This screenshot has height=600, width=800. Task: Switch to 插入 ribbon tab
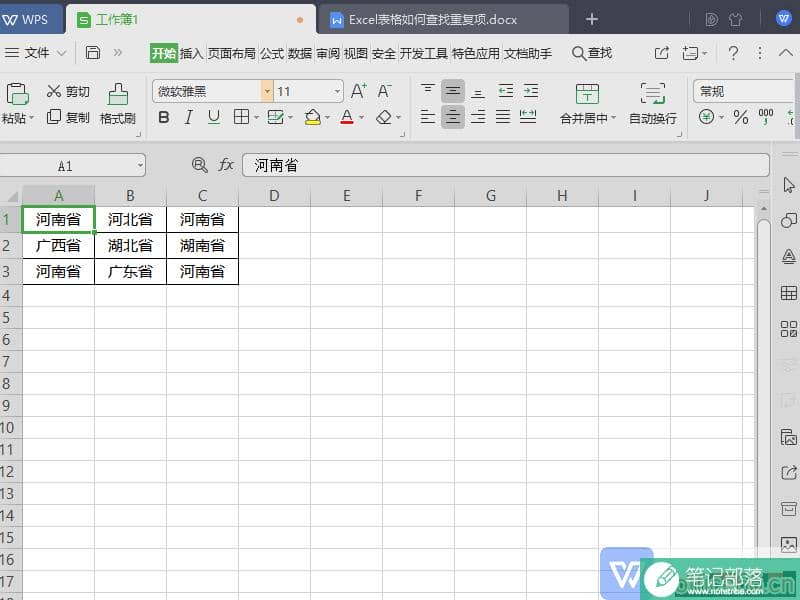[191, 53]
